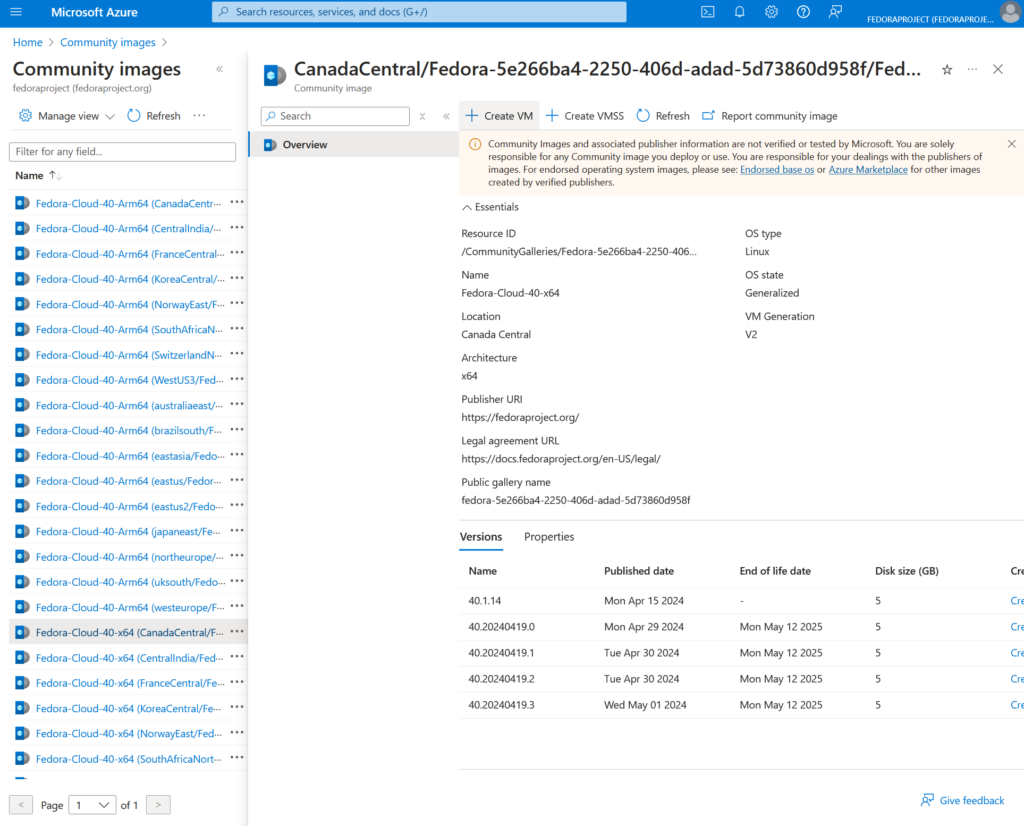Viewport: 1024px width, 826px height.
Task: Favorite this image with the star icon
Action: 947,70
